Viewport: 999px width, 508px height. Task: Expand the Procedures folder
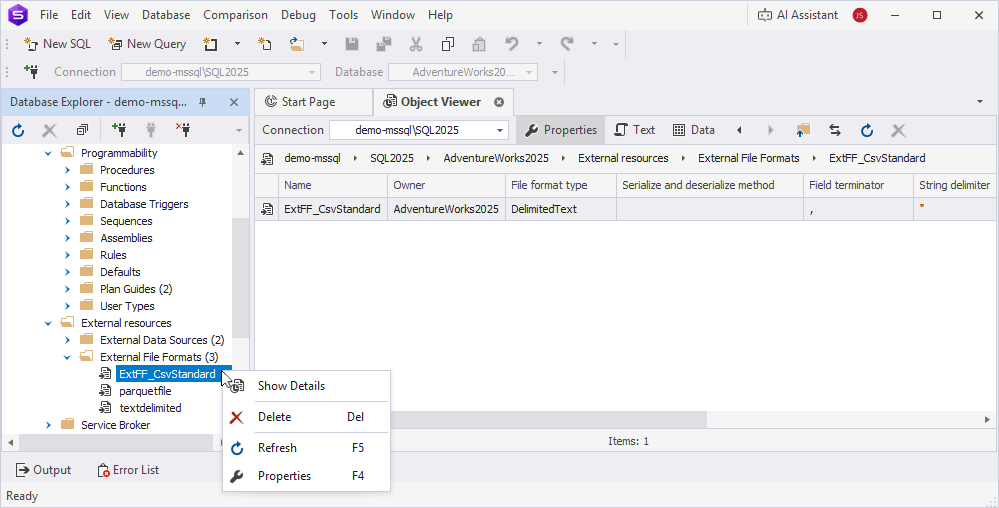point(67,170)
